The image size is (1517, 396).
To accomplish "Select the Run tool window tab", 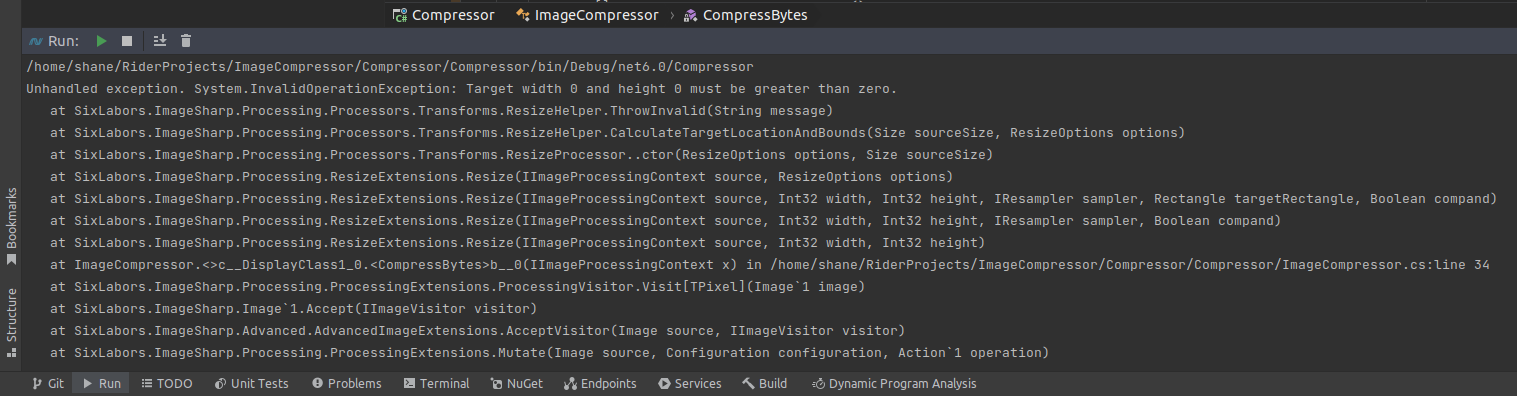I will pyautogui.click(x=102, y=383).
